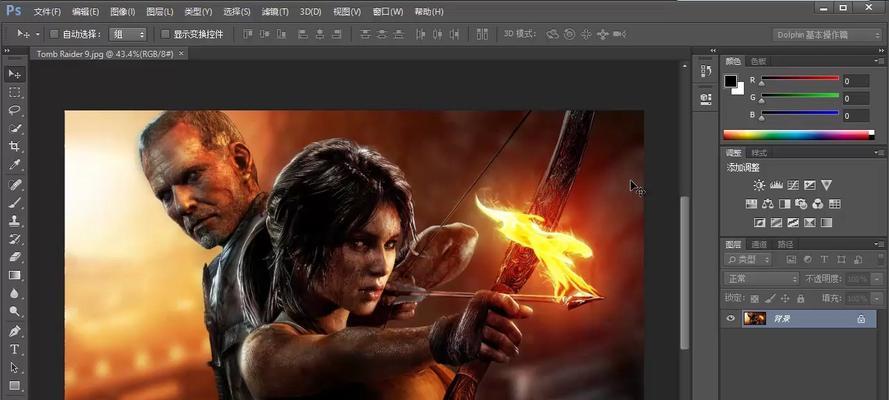Toggle lock transparent pixels icon
Screen dimensions: 889x400
pos(755,298)
